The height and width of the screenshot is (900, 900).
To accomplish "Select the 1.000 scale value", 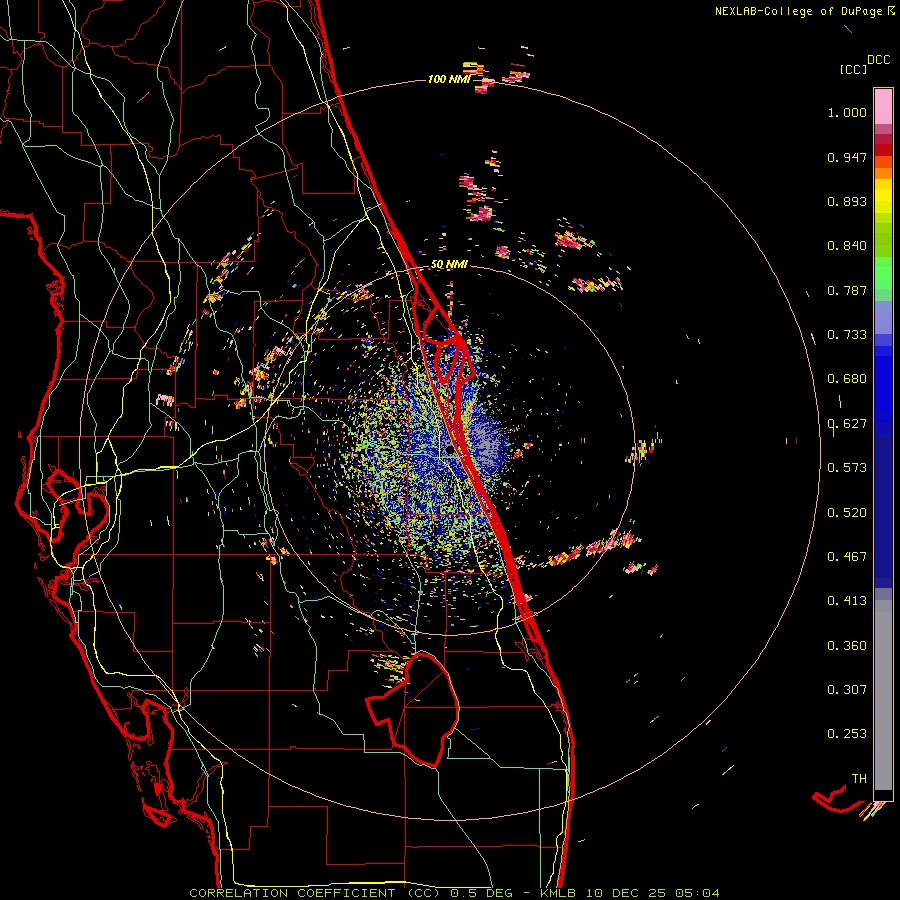I will tap(847, 112).
